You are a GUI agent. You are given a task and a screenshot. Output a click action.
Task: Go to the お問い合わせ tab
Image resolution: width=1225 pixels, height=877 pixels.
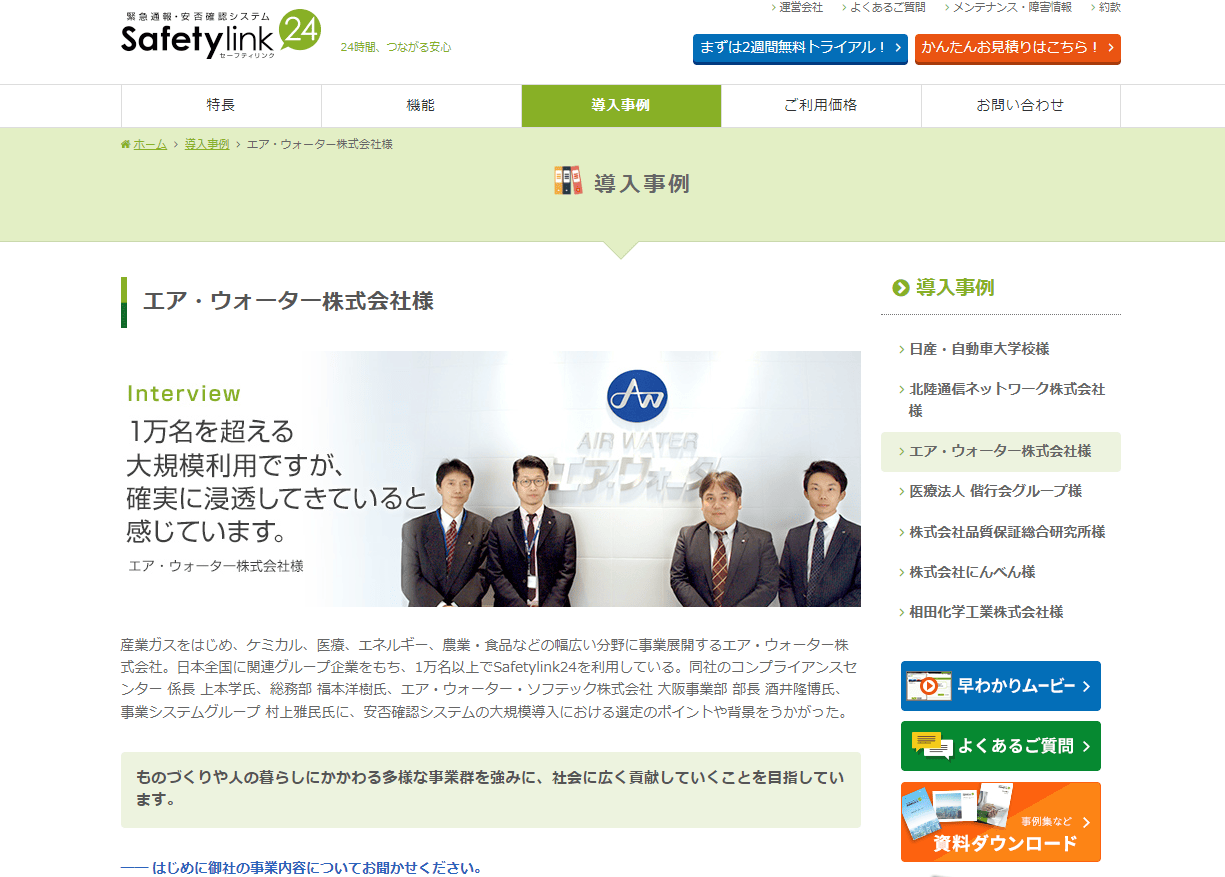pos(1021,106)
